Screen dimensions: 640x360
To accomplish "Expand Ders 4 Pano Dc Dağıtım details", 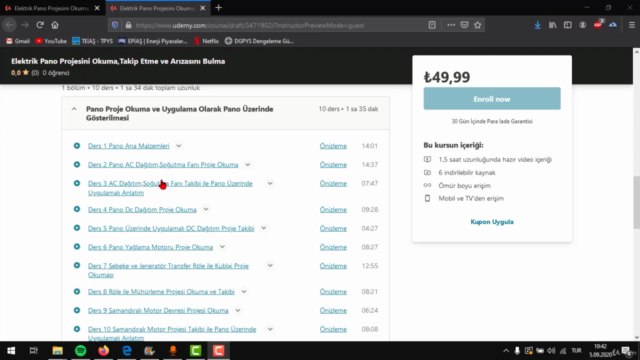I will tap(206, 209).
